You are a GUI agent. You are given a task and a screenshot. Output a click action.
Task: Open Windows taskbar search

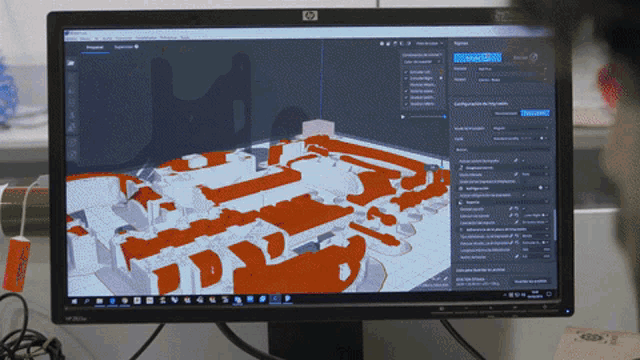[x=87, y=301]
